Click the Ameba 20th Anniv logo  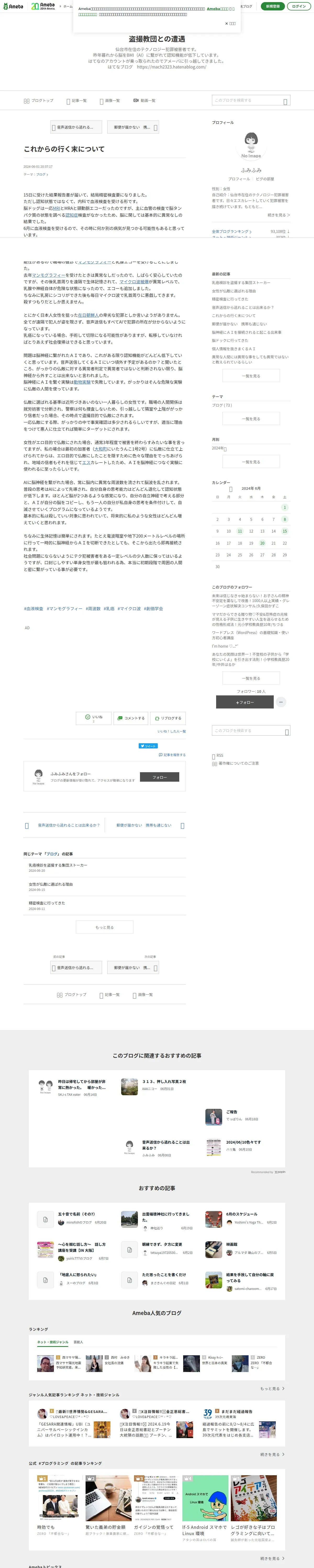coord(43,6)
